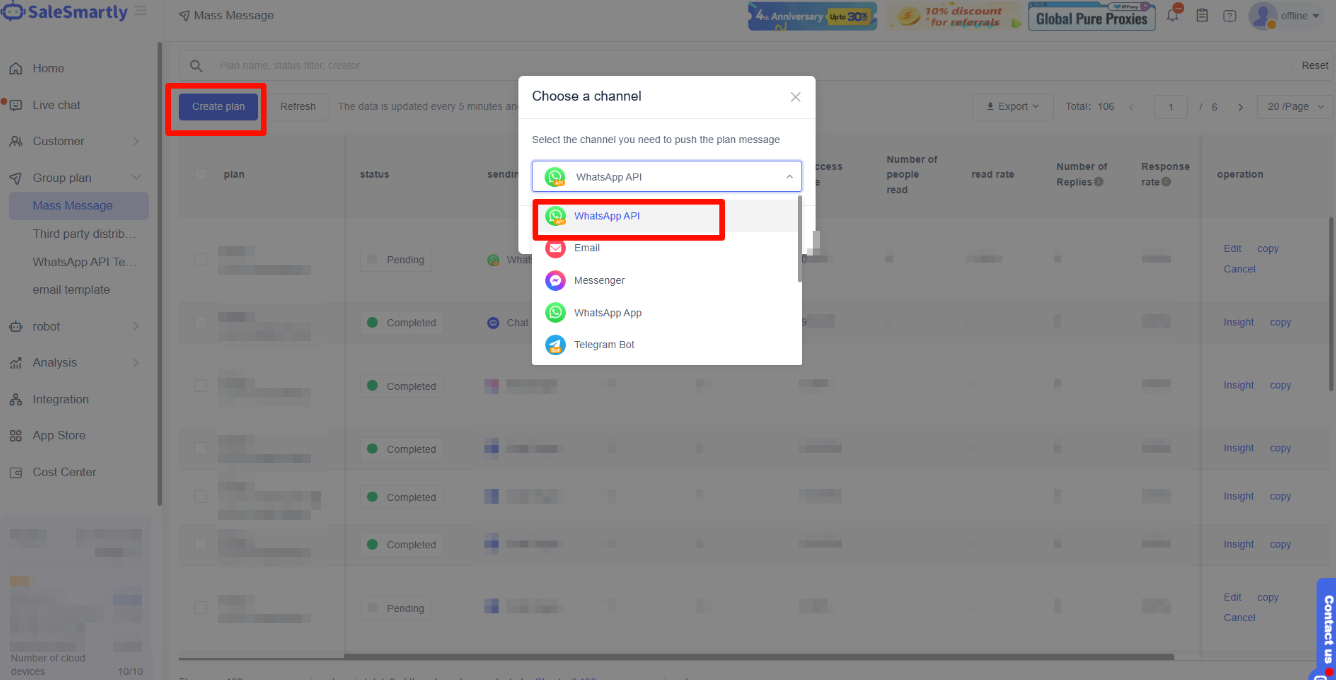Screen dimensions: 1336x680
Task: Click the notification bell icon
Action: [1173, 15]
